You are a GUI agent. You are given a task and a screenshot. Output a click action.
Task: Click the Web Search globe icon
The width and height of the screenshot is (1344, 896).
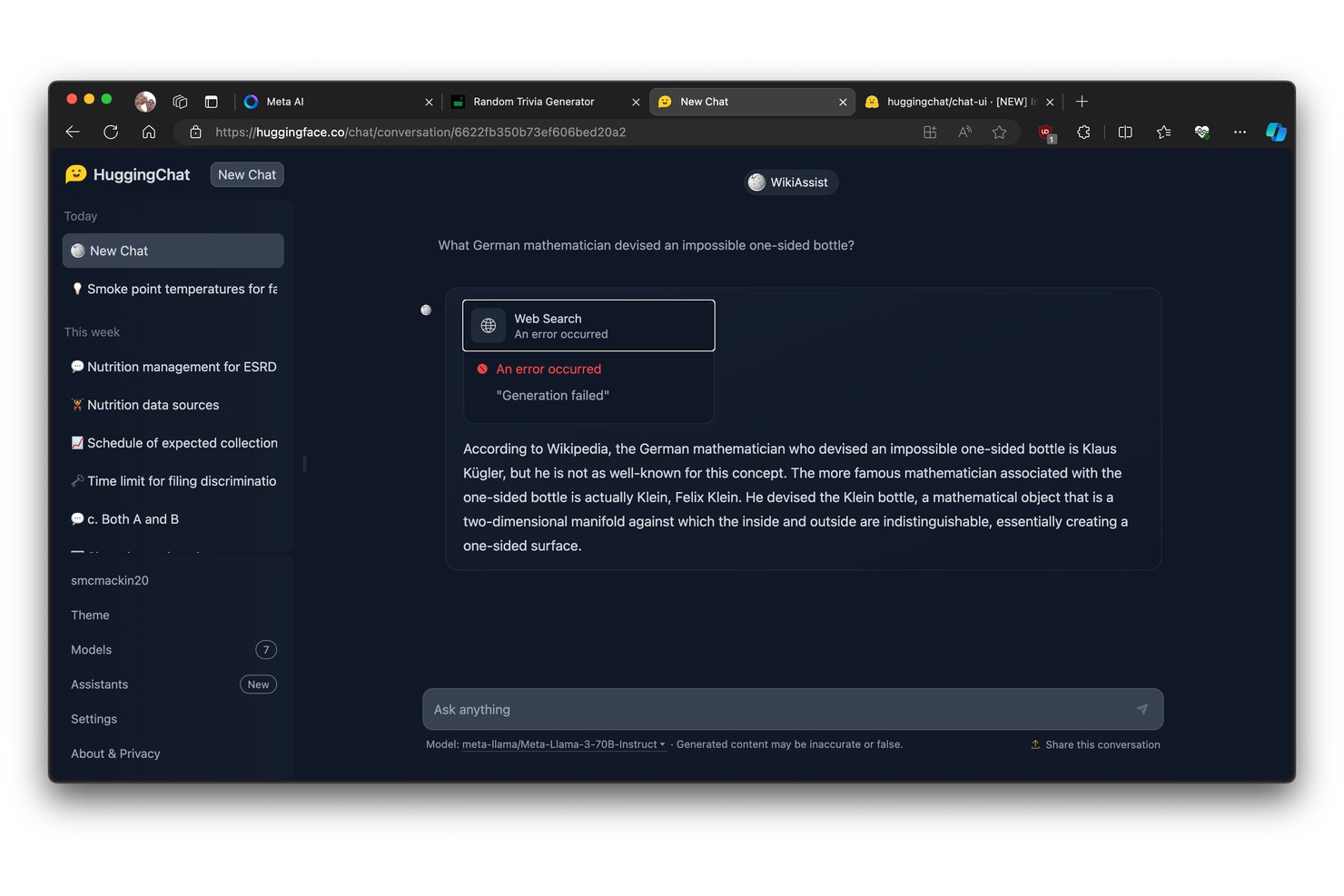point(489,325)
